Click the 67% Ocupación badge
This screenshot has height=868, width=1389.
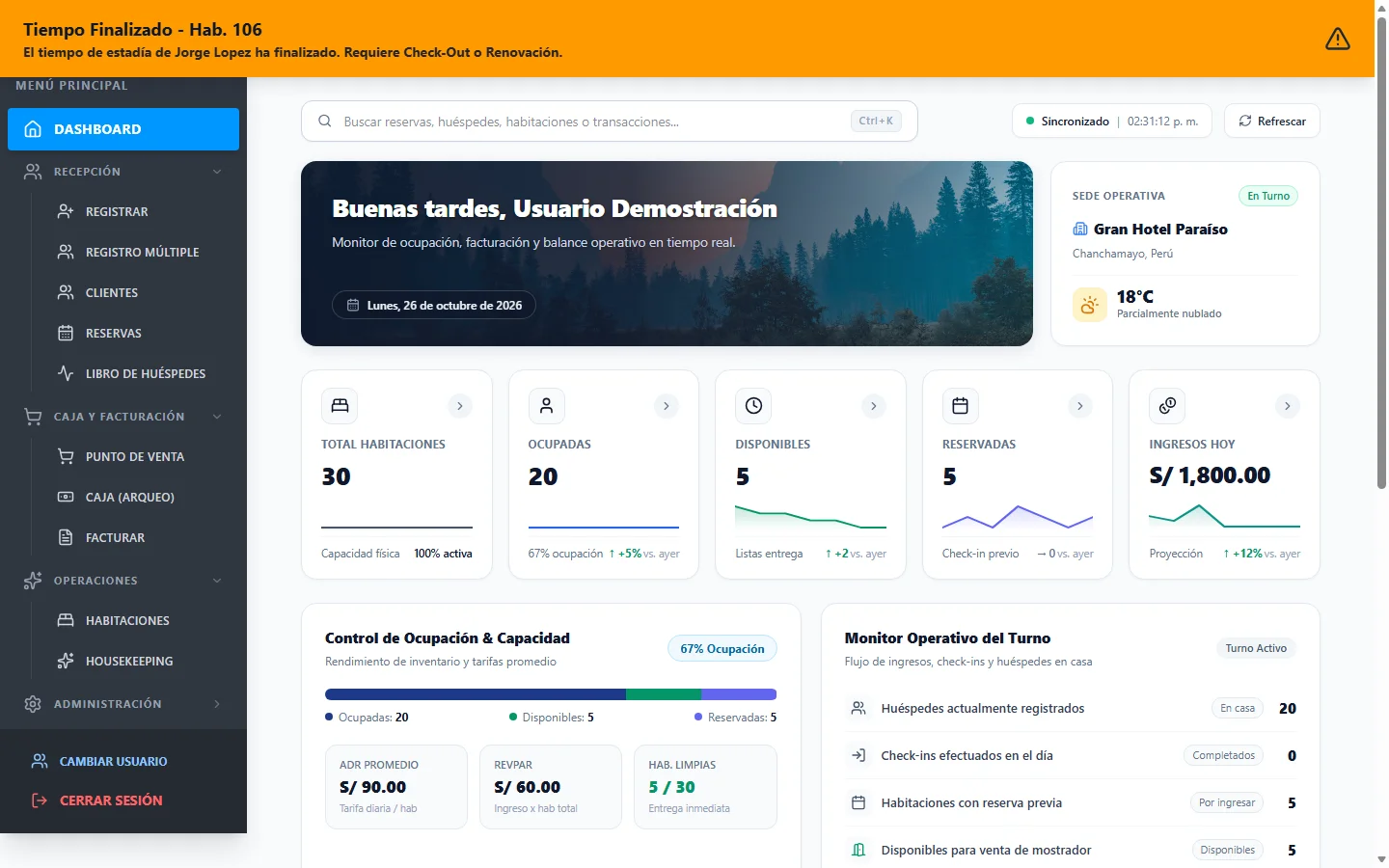[722, 649]
